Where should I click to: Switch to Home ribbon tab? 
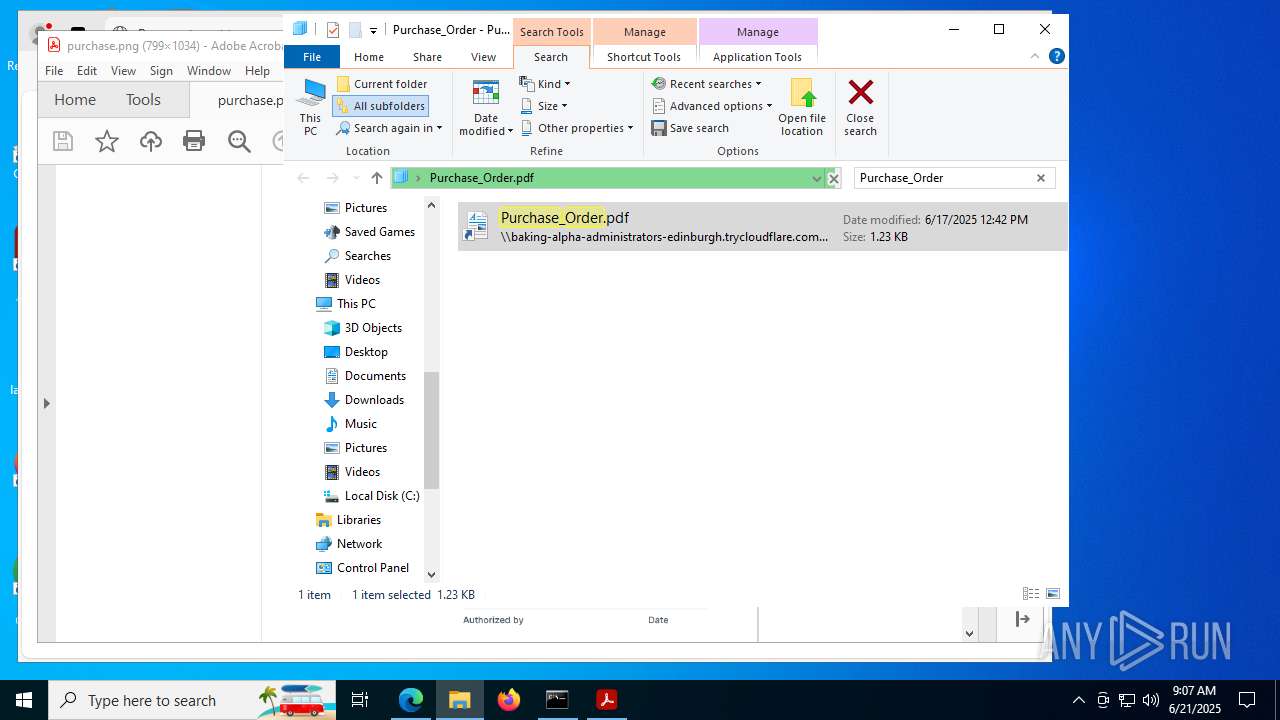(369, 57)
